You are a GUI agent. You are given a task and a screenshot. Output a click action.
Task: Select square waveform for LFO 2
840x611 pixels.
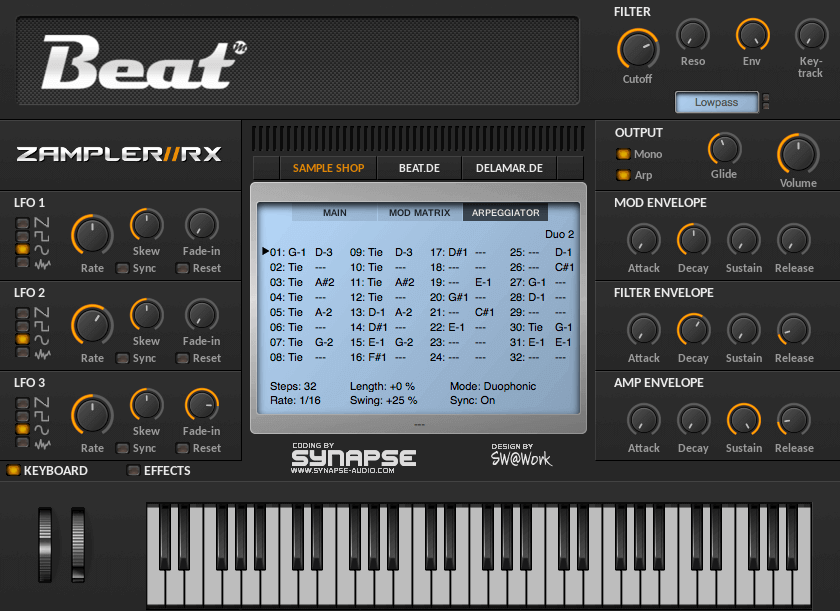pyautogui.click(x=22, y=326)
